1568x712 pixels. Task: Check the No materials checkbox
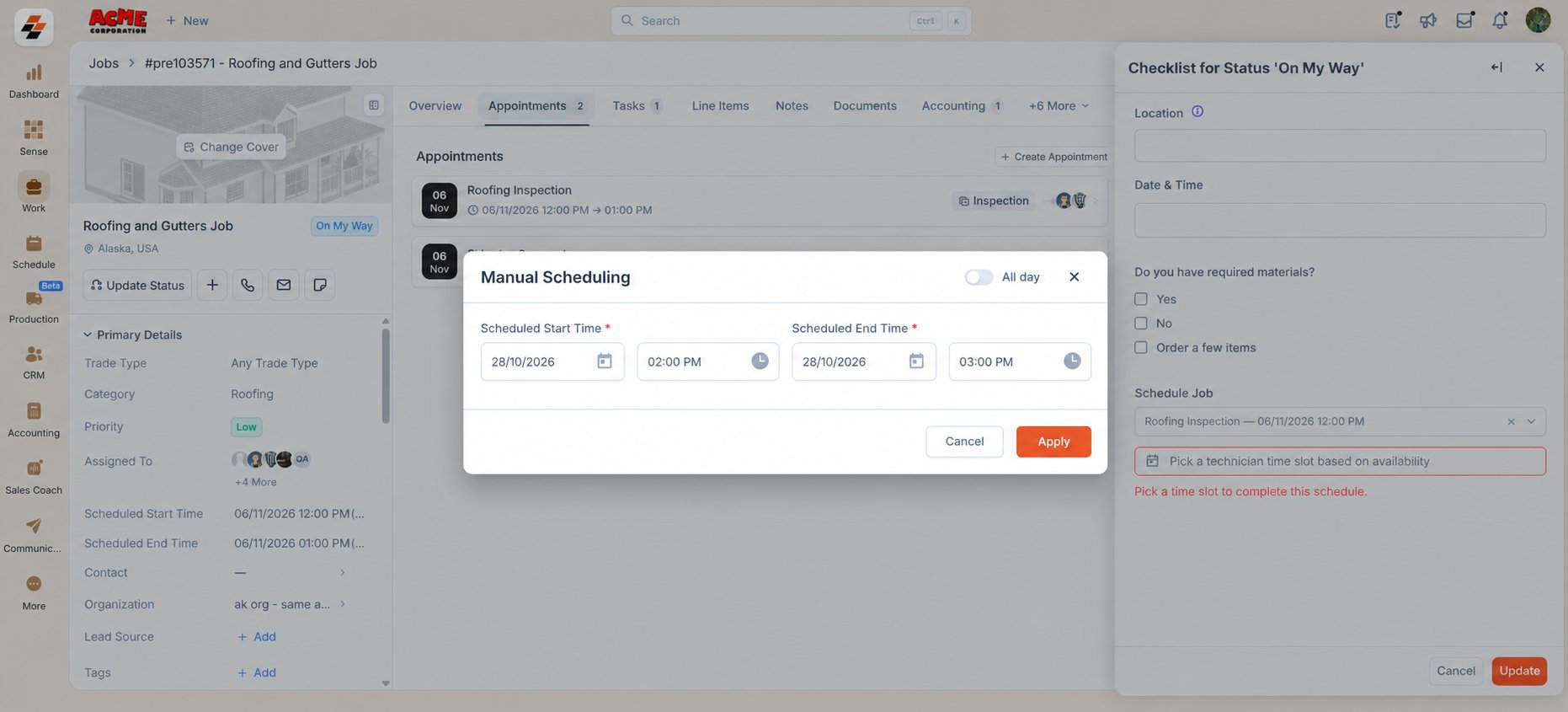[x=1141, y=324]
